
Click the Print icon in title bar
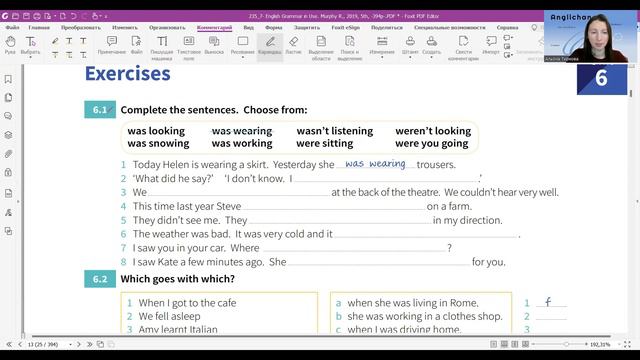[x=37, y=16]
